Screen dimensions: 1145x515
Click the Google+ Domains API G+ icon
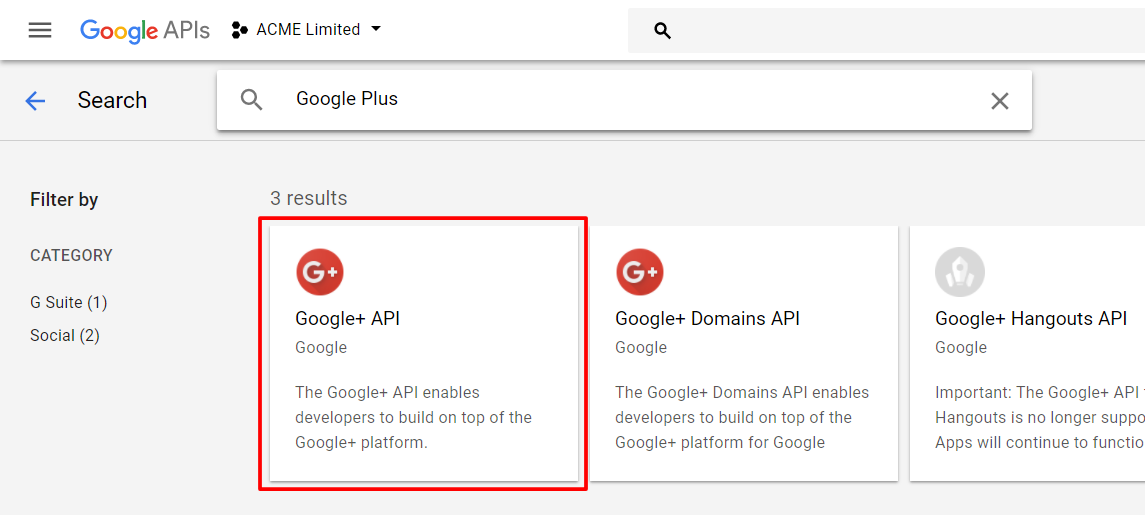click(640, 272)
